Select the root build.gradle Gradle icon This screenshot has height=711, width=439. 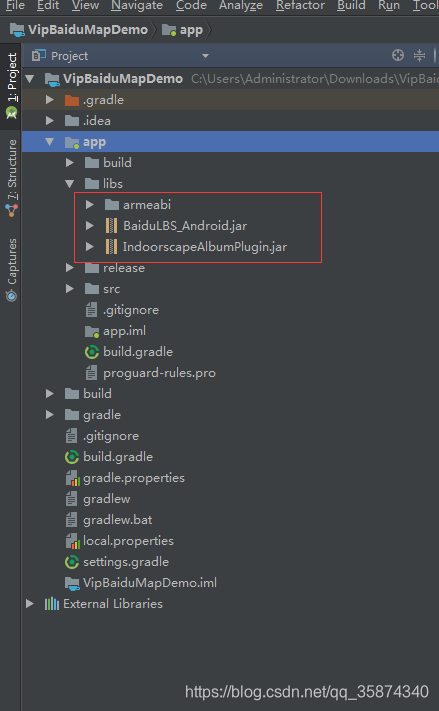tap(72, 457)
